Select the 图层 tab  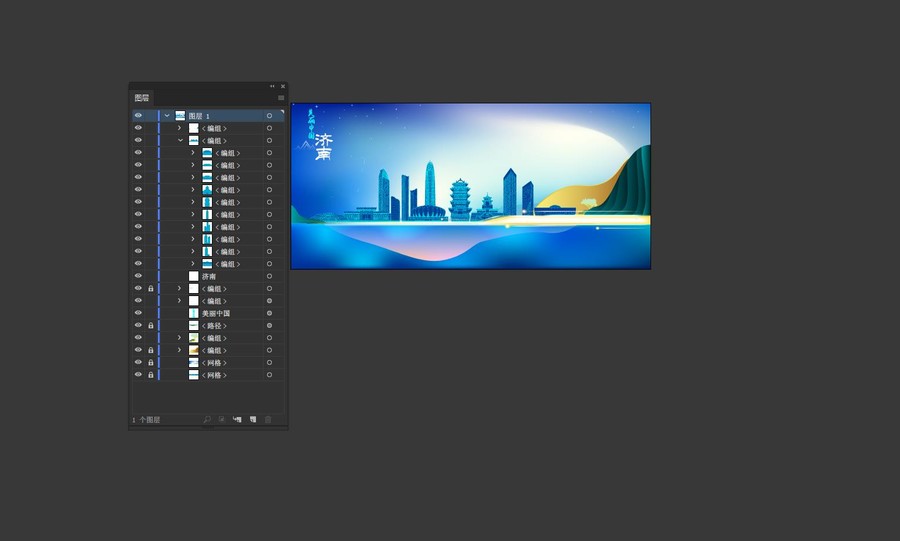pyautogui.click(x=142, y=98)
